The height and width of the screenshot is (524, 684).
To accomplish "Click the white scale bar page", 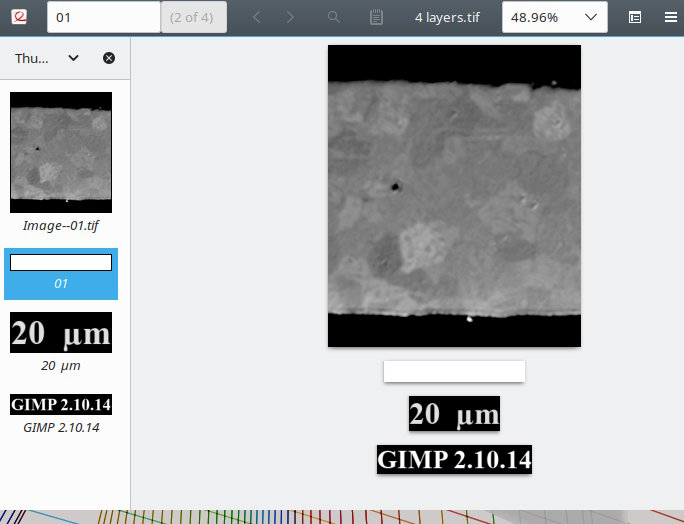I will (454, 371).
